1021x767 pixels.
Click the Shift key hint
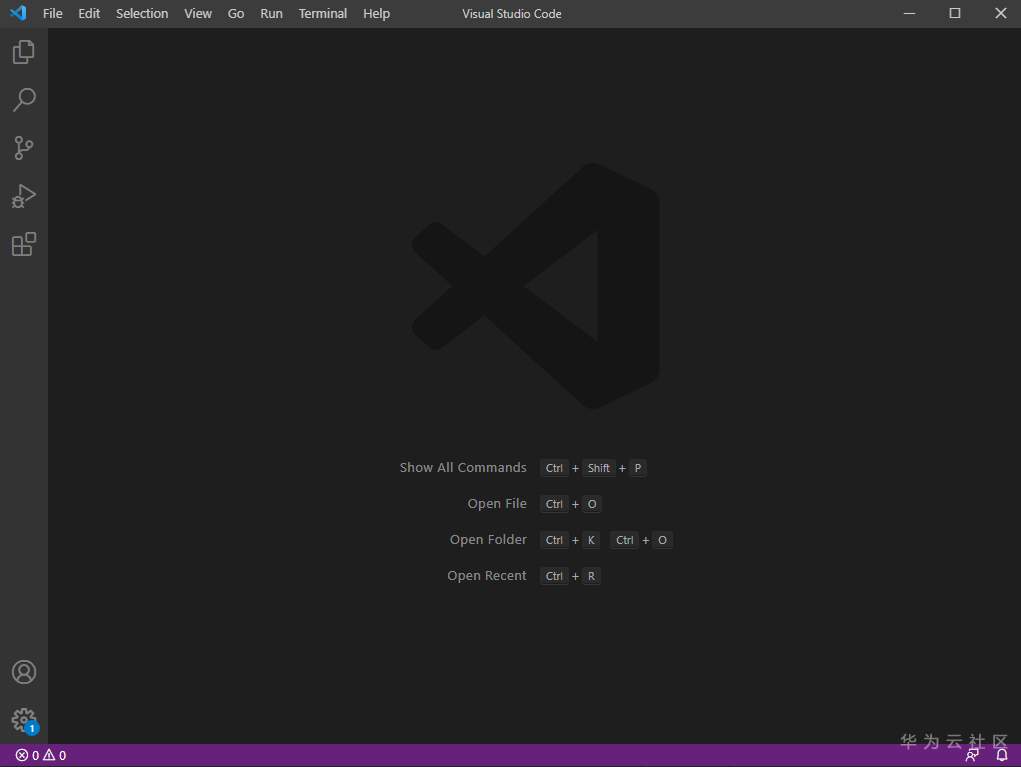[598, 468]
